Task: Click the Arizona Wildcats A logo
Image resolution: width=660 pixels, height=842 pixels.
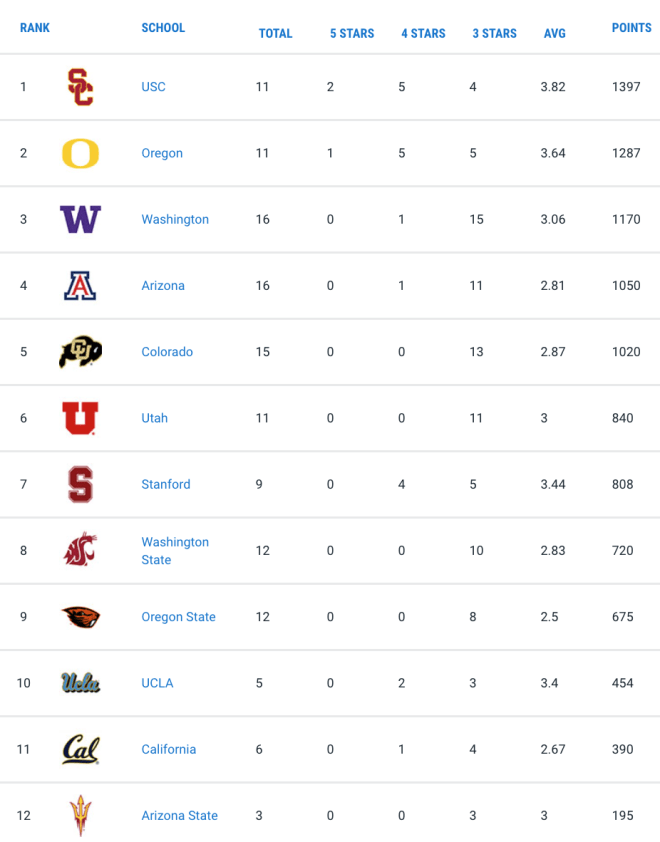Action: coord(80,286)
